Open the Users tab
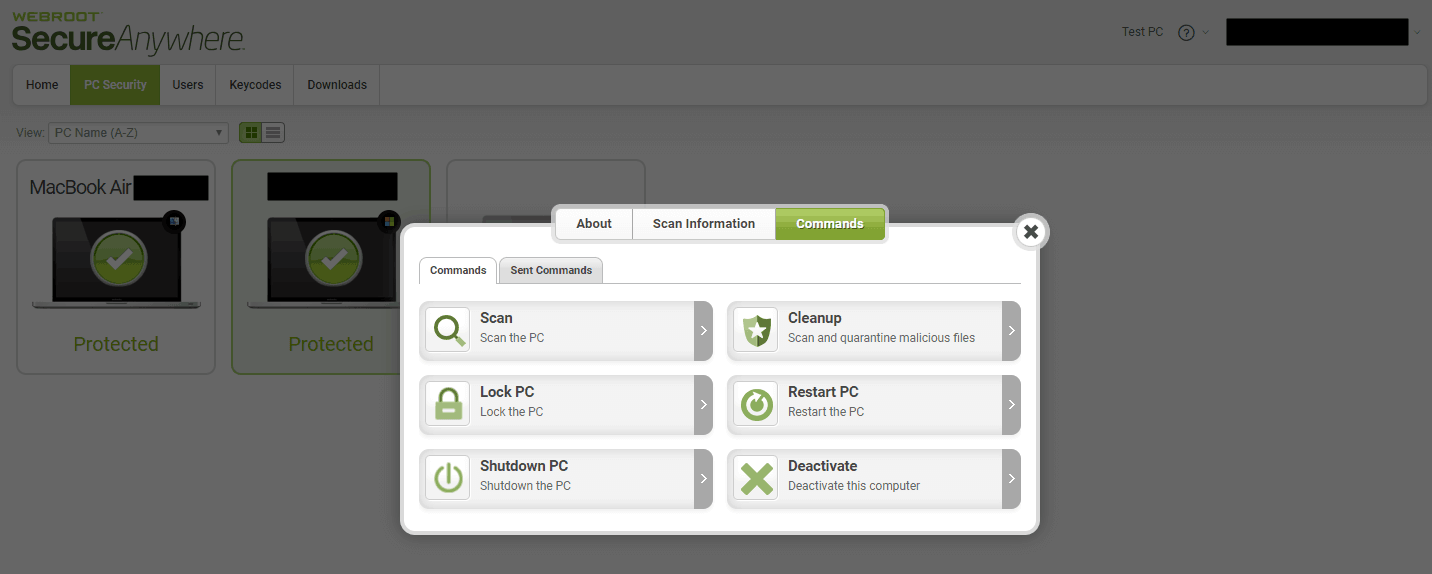The width and height of the screenshot is (1432, 574). point(188,85)
